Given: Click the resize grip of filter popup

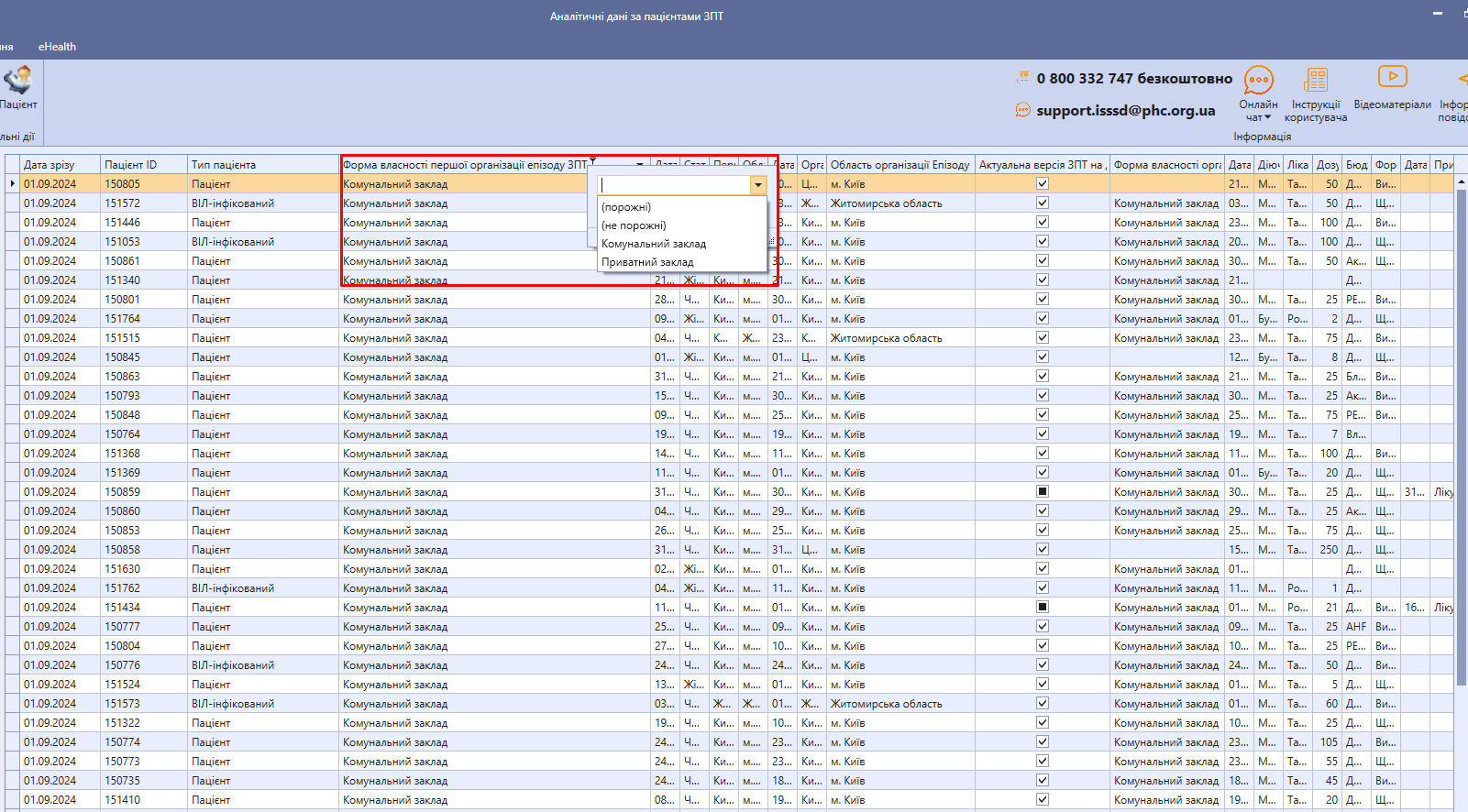Looking at the screenshot, I should tap(771, 242).
